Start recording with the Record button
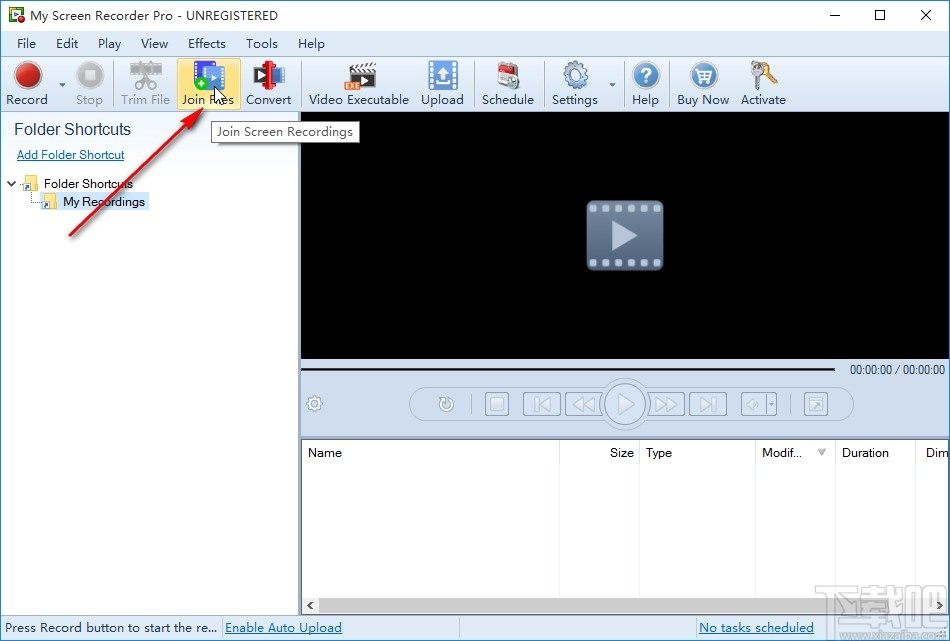 coord(27,84)
